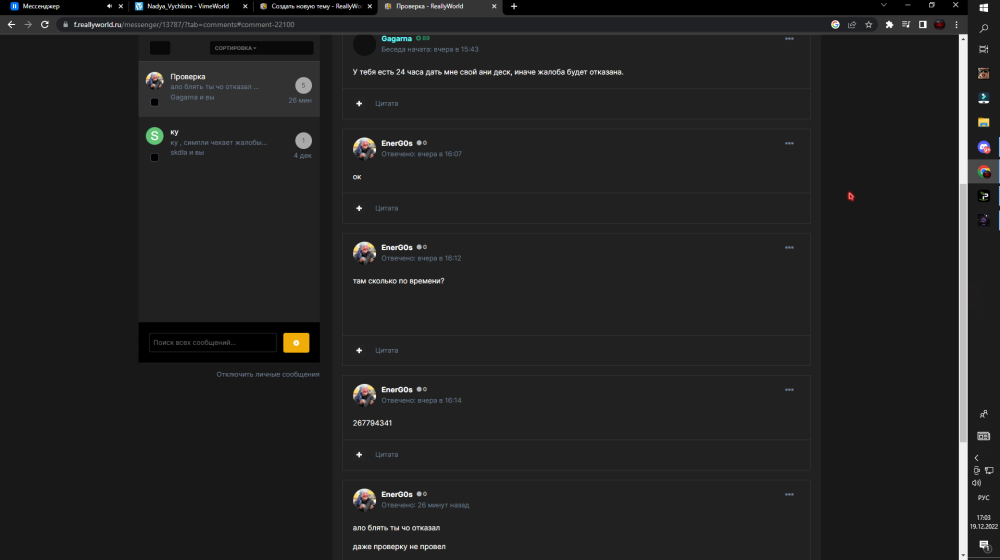Open Windows taskbar search

983,29
